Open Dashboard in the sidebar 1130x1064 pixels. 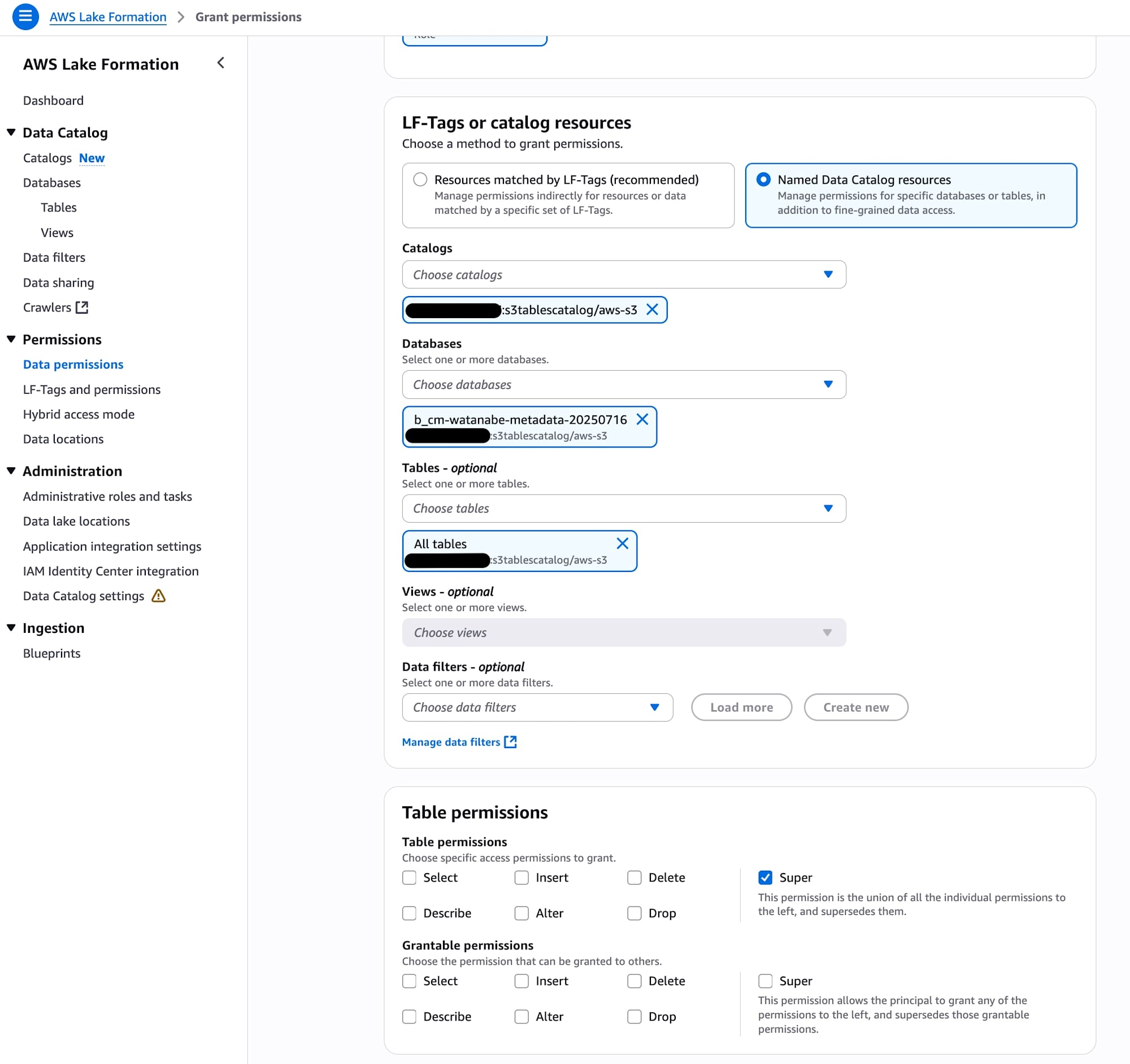pyautogui.click(x=54, y=101)
